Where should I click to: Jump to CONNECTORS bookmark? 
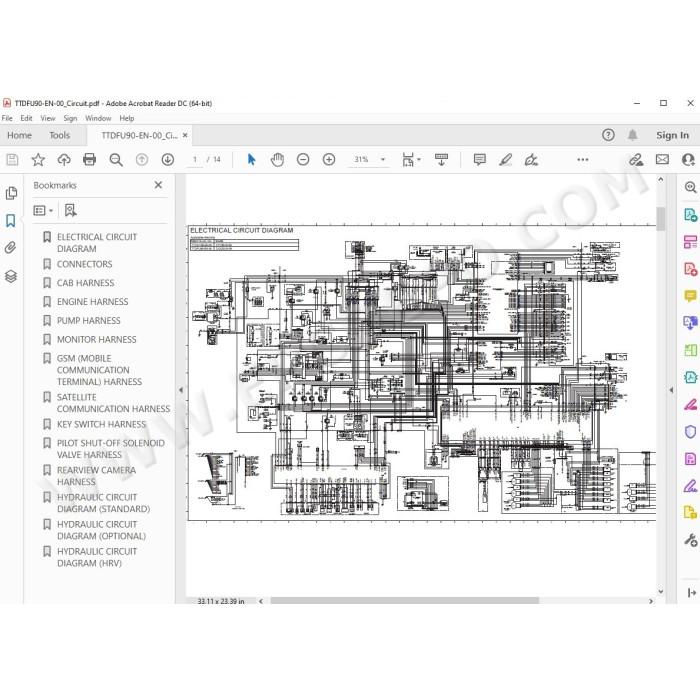click(84, 264)
